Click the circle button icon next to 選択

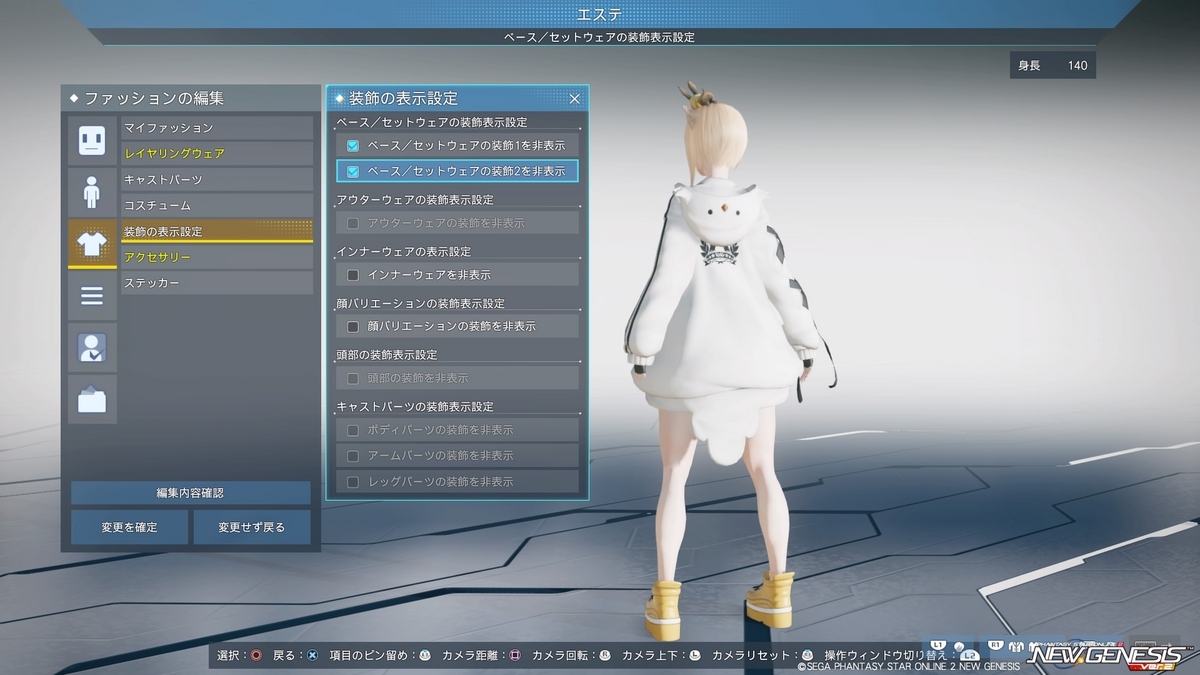[x=257, y=655]
